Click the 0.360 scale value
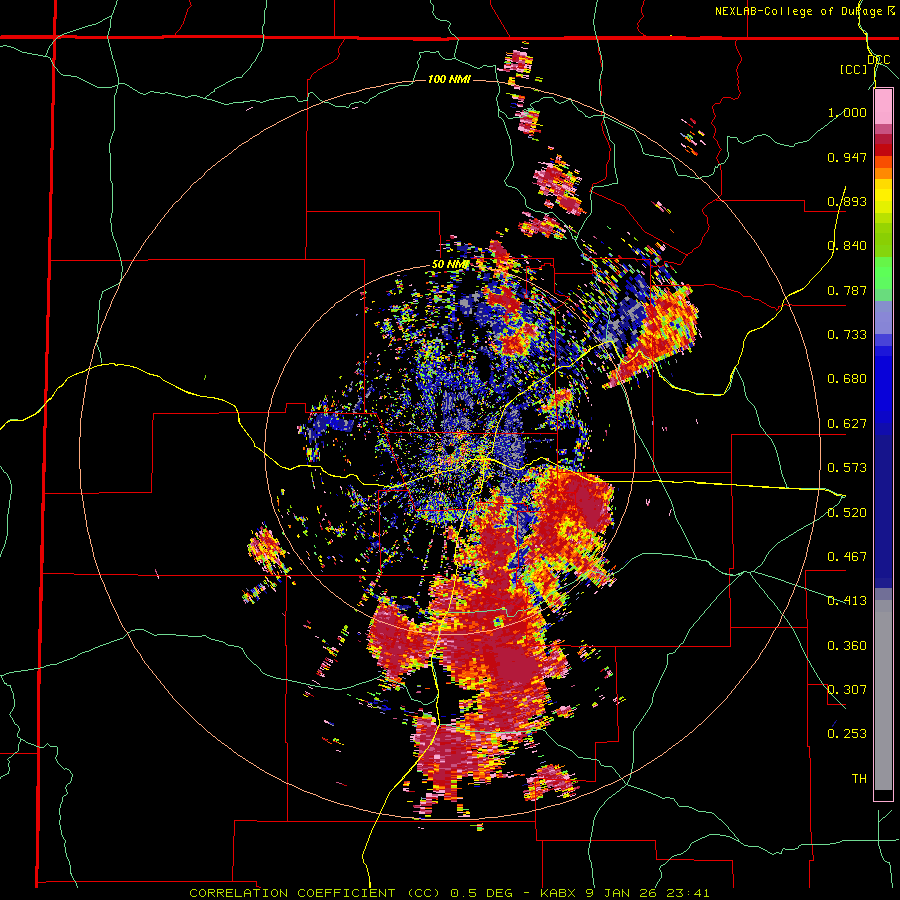 pyautogui.click(x=847, y=646)
